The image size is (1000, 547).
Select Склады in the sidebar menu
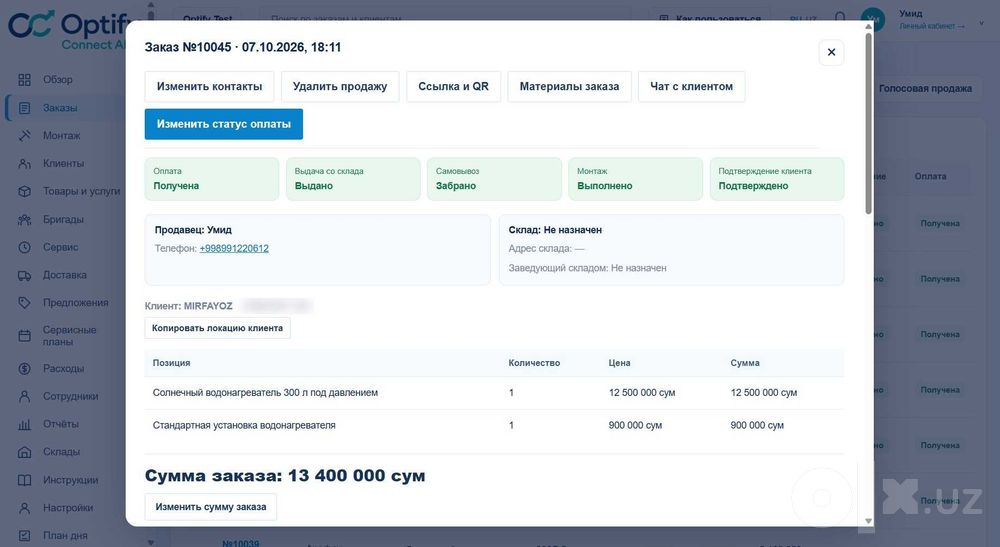pos(61,451)
